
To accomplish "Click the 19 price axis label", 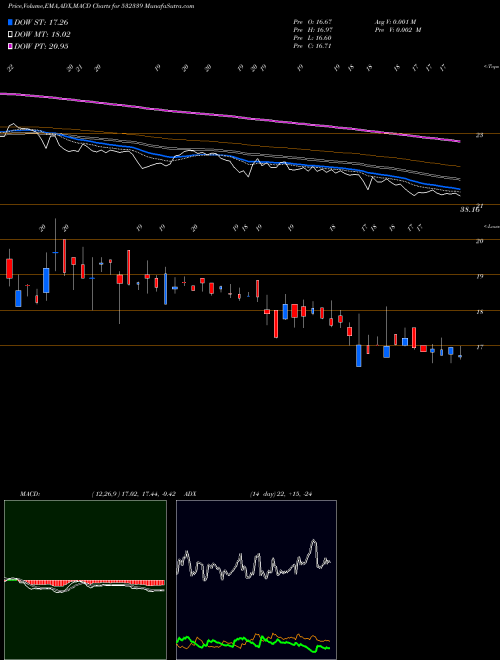I will pos(479,277).
